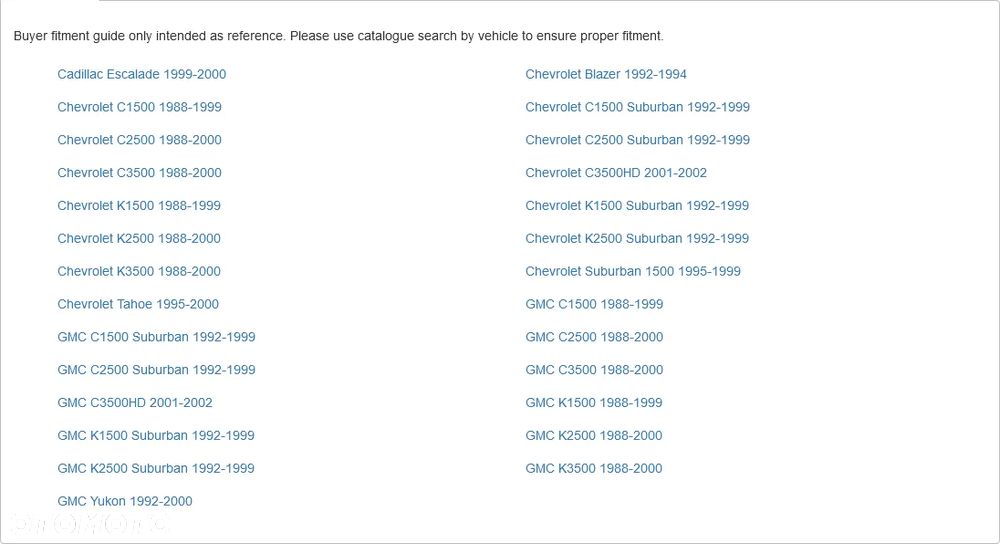Click GMC C1500 Suburban 1992-1999 link

pos(156,337)
